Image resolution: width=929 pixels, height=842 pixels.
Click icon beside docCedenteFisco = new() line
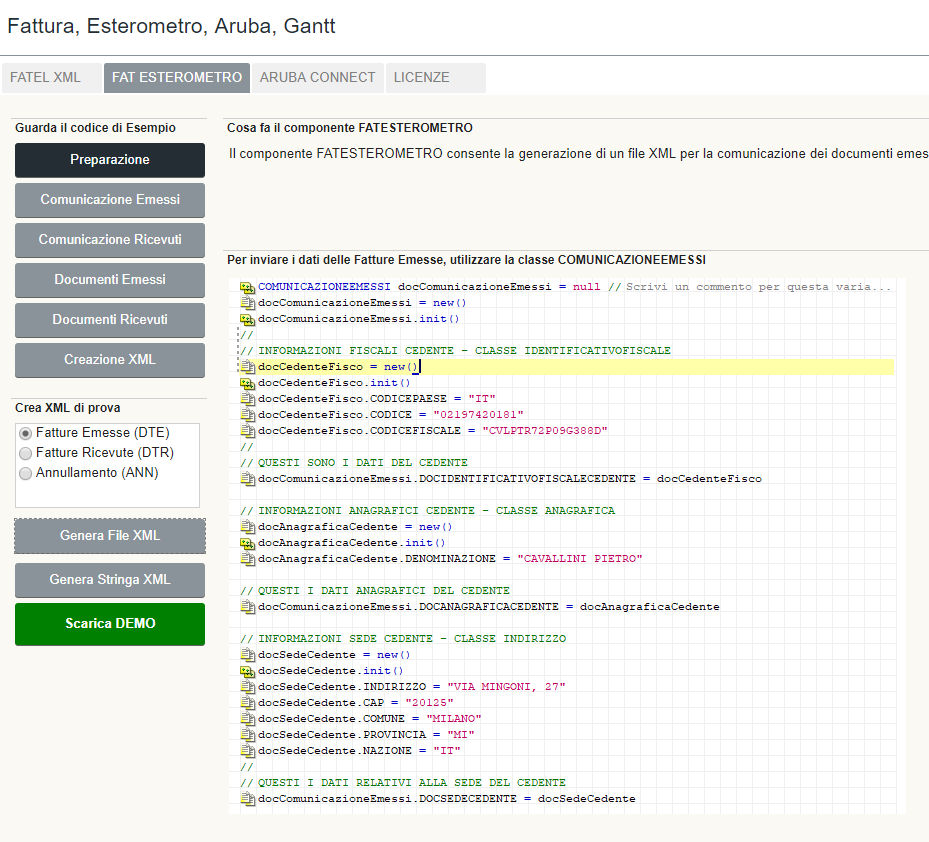(247, 367)
